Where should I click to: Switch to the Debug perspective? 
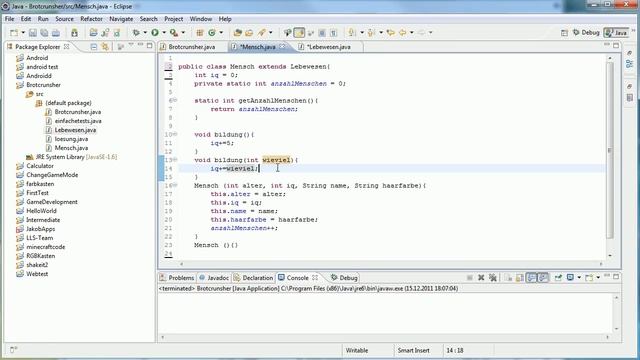pos(586,33)
